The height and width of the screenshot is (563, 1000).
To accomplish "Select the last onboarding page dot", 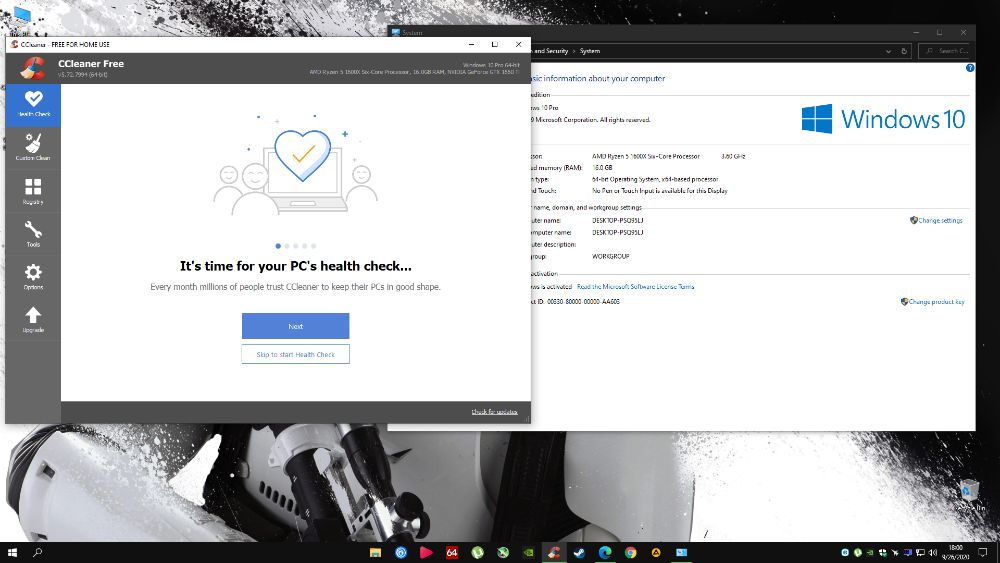I will coord(314,245).
